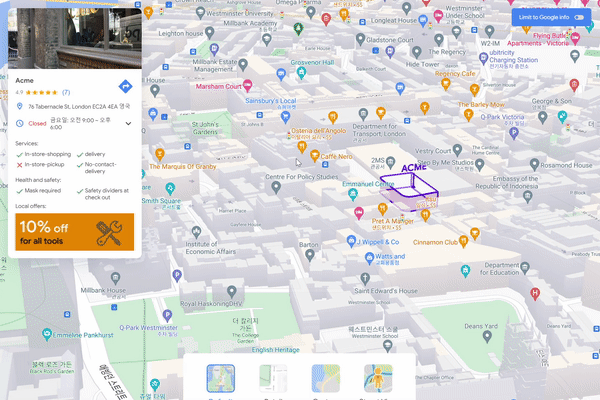The image size is (600, 400).
Task: Click the English Heritage label
Action: coord(276,350)
